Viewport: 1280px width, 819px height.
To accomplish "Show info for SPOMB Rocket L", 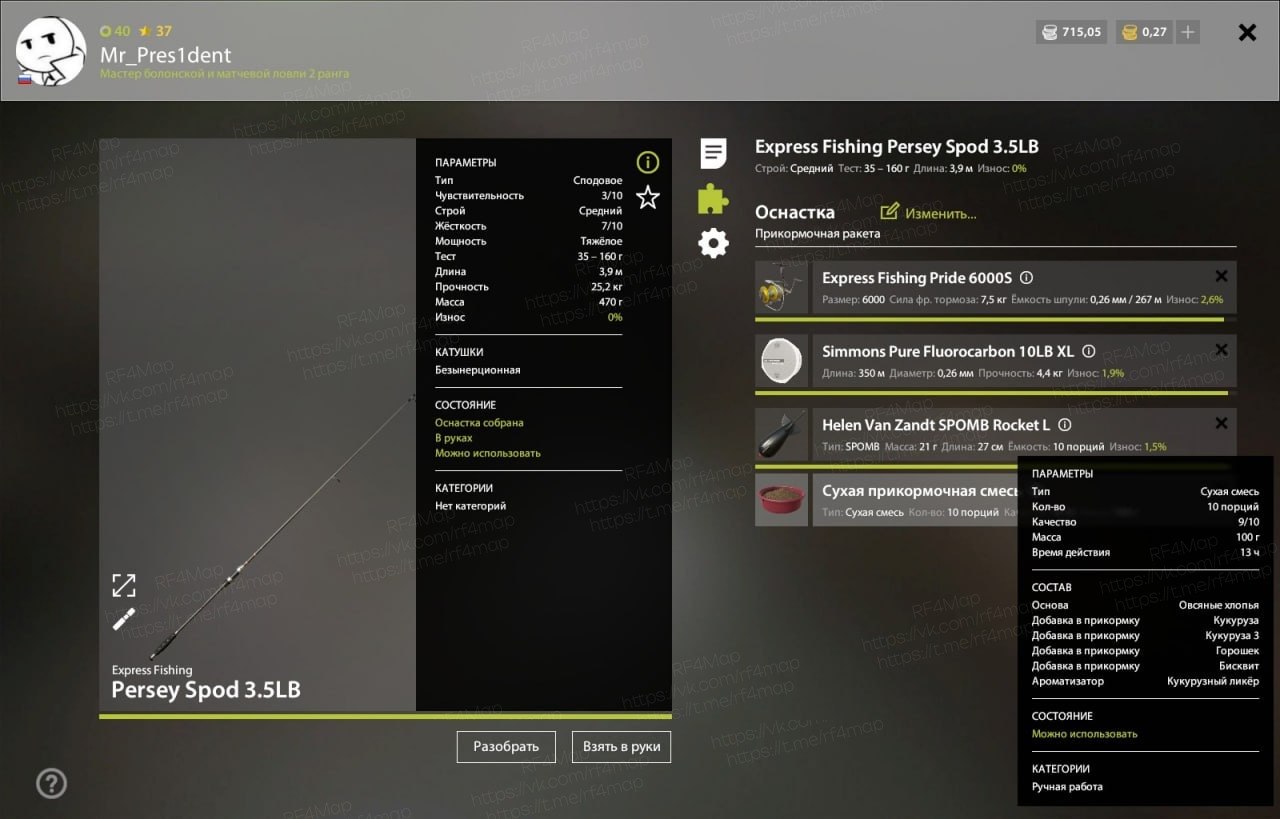I will [1065, 425].
